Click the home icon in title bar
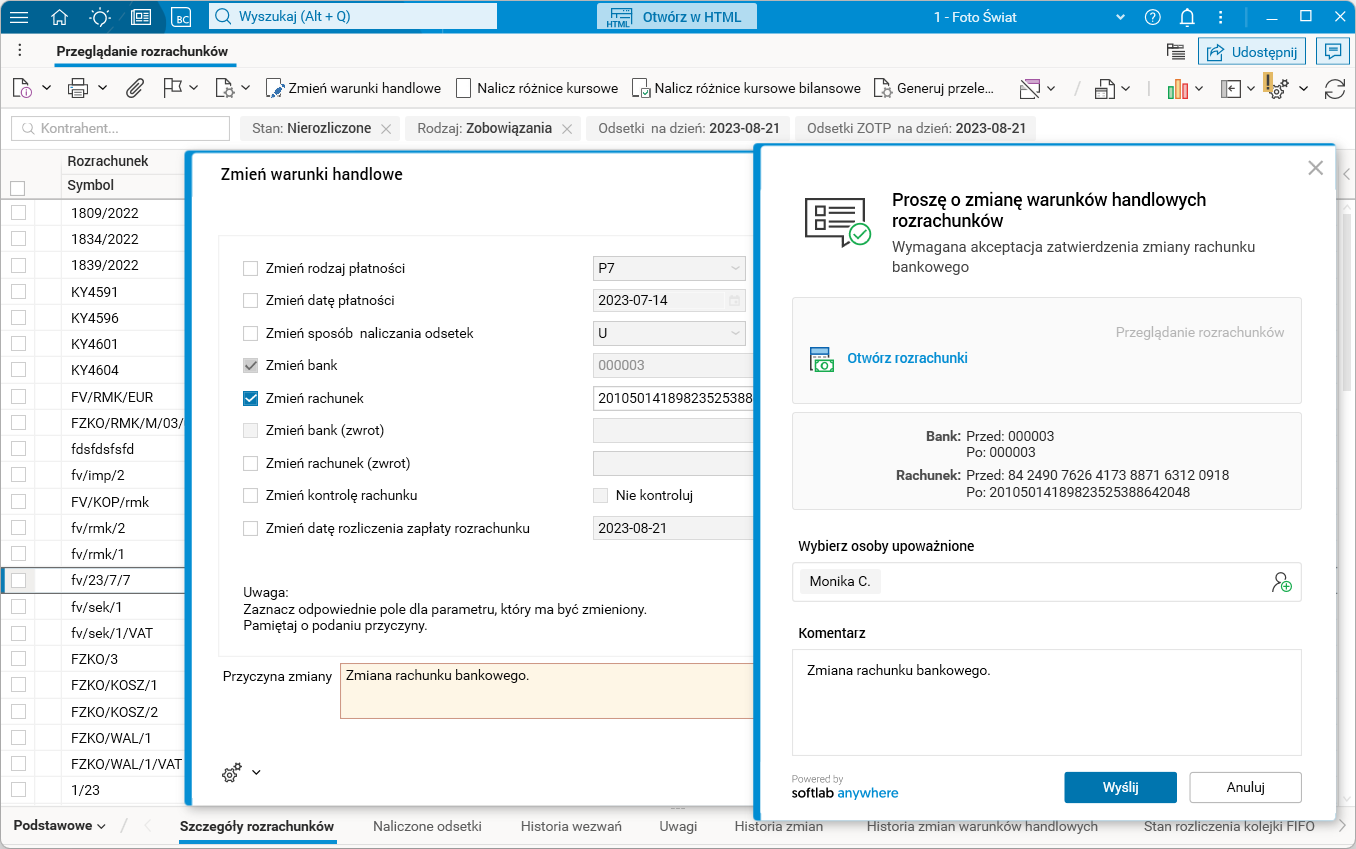 pyautogui.click(x=60, y=17)
